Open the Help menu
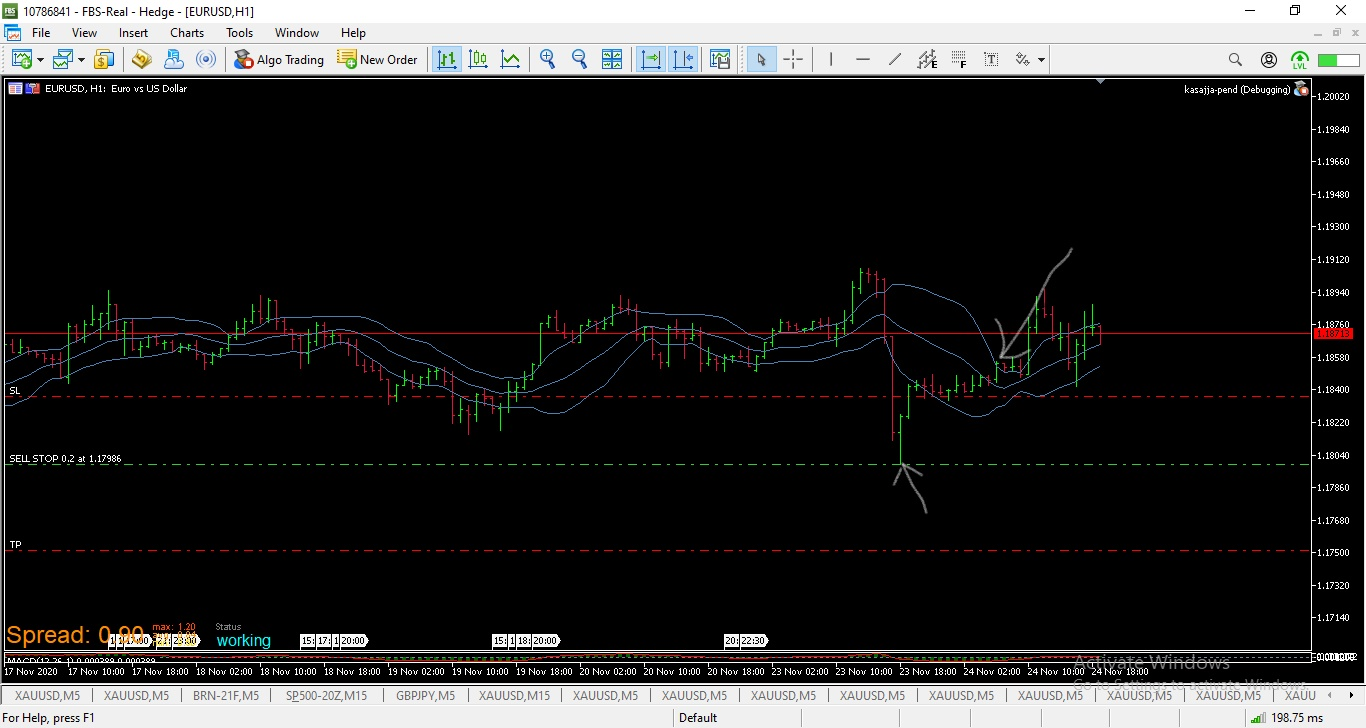 coord(353,33)
